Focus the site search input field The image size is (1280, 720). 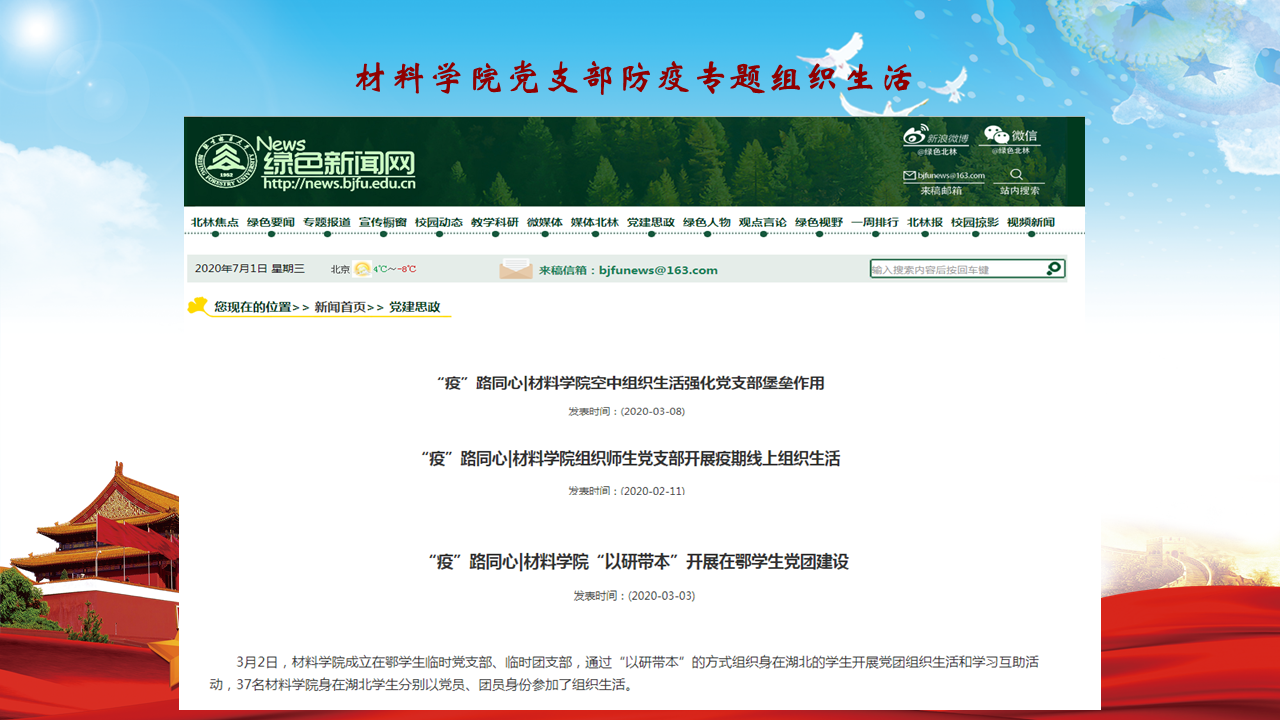[955, 269]
